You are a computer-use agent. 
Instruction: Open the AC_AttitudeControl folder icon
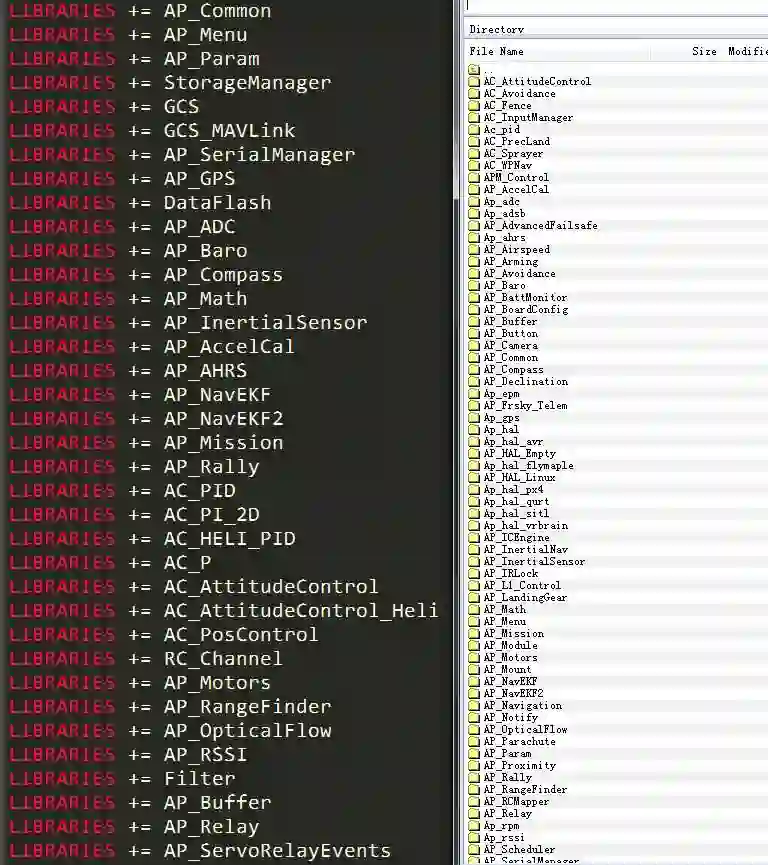[474, 82]
